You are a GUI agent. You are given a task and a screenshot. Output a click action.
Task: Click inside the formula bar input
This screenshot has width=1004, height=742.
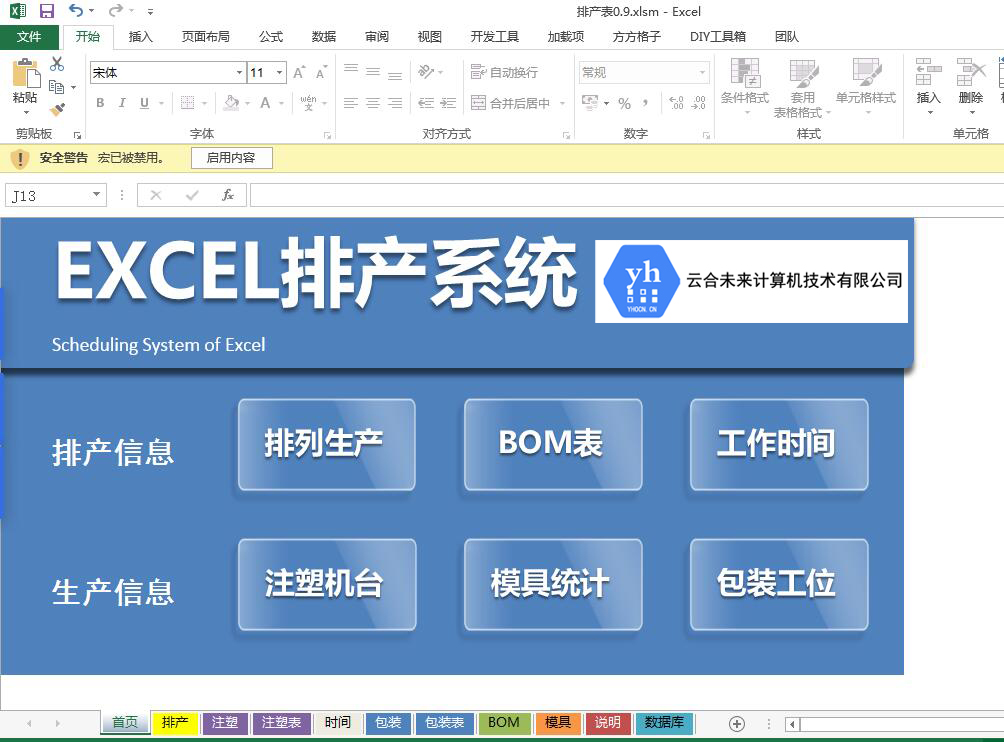[620, 195]
